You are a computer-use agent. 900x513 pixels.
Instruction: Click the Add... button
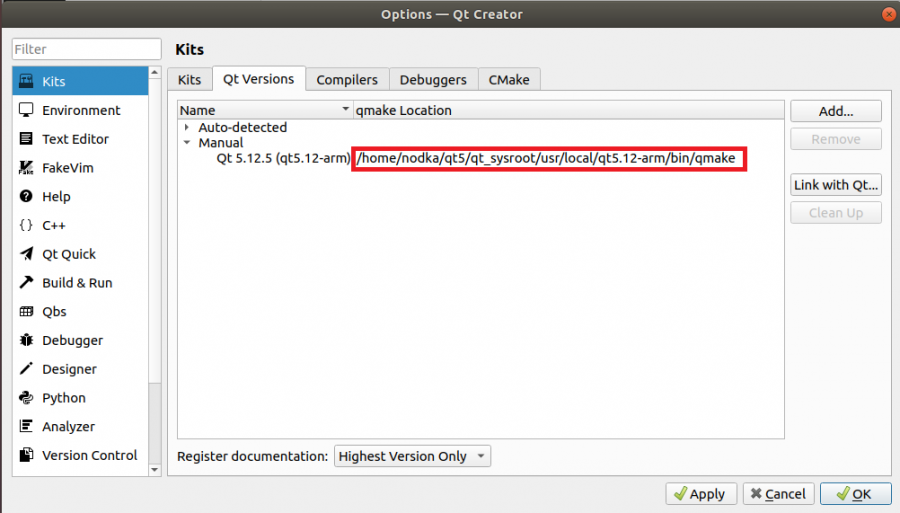(836, 111)
